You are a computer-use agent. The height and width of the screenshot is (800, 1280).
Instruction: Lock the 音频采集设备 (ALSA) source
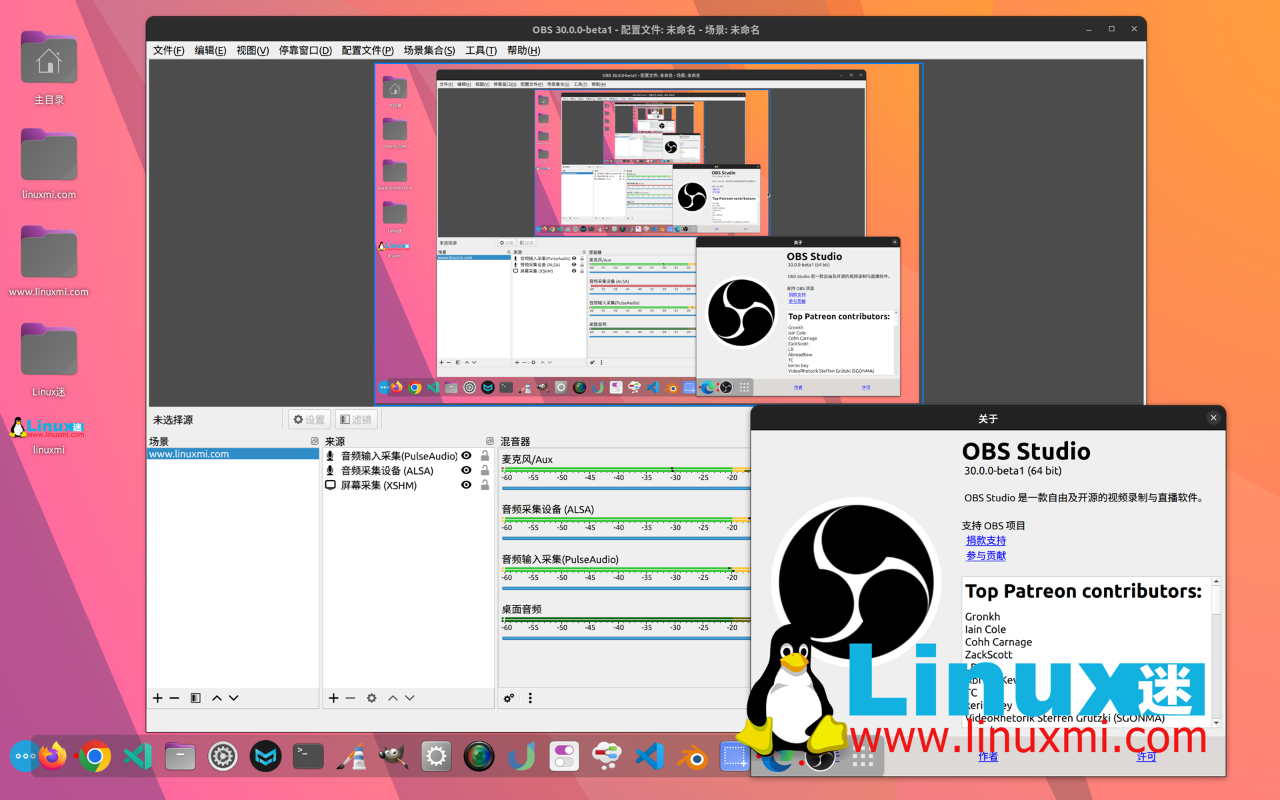click(485, 471)
